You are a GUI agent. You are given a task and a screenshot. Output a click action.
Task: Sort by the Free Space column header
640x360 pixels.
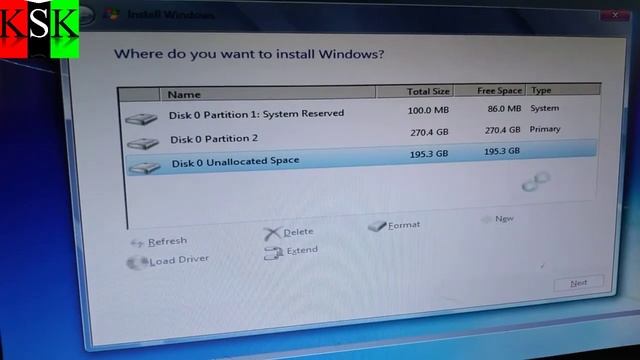tap(490, 90)
